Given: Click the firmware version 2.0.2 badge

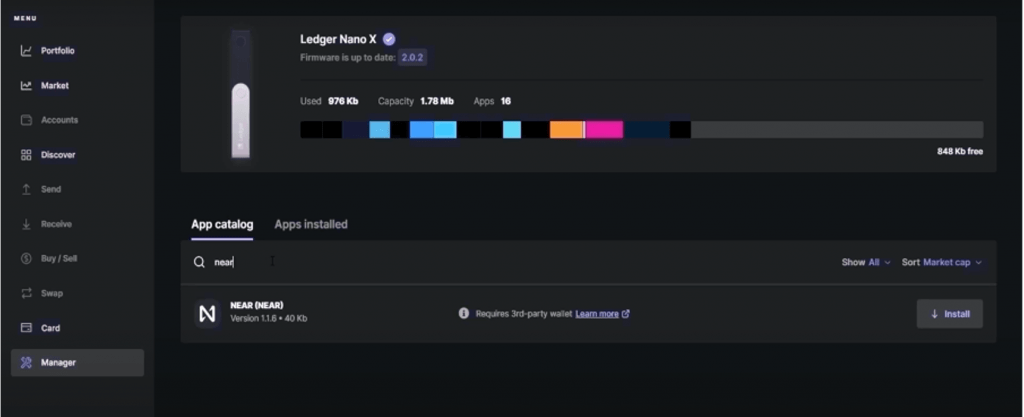Looking at the screenshot, I should click(x=412, y=57).
